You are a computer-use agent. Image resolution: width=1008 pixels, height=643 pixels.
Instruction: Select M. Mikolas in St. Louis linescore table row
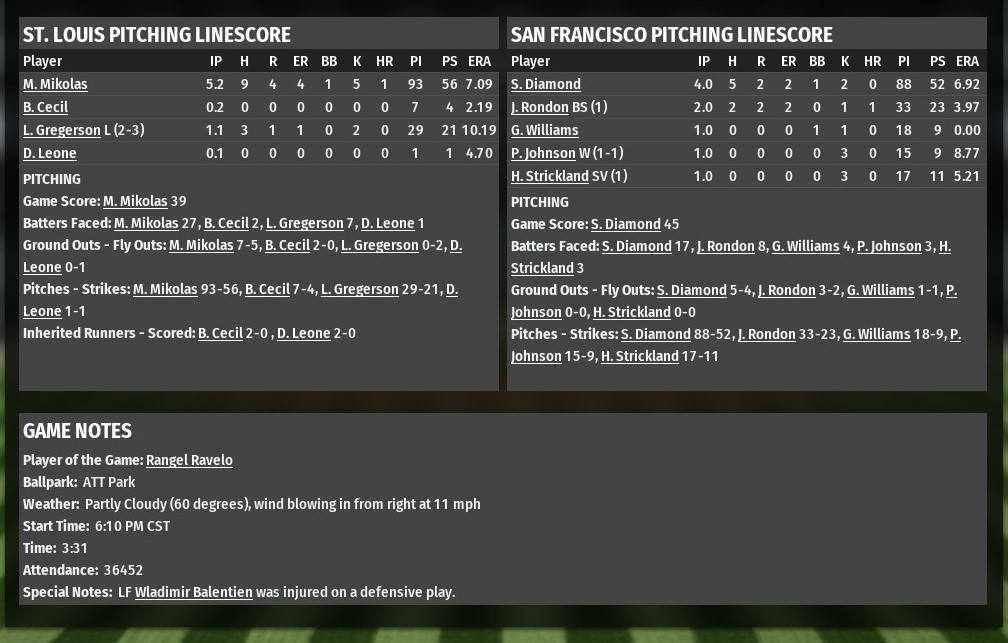click(x=55, y=84)
